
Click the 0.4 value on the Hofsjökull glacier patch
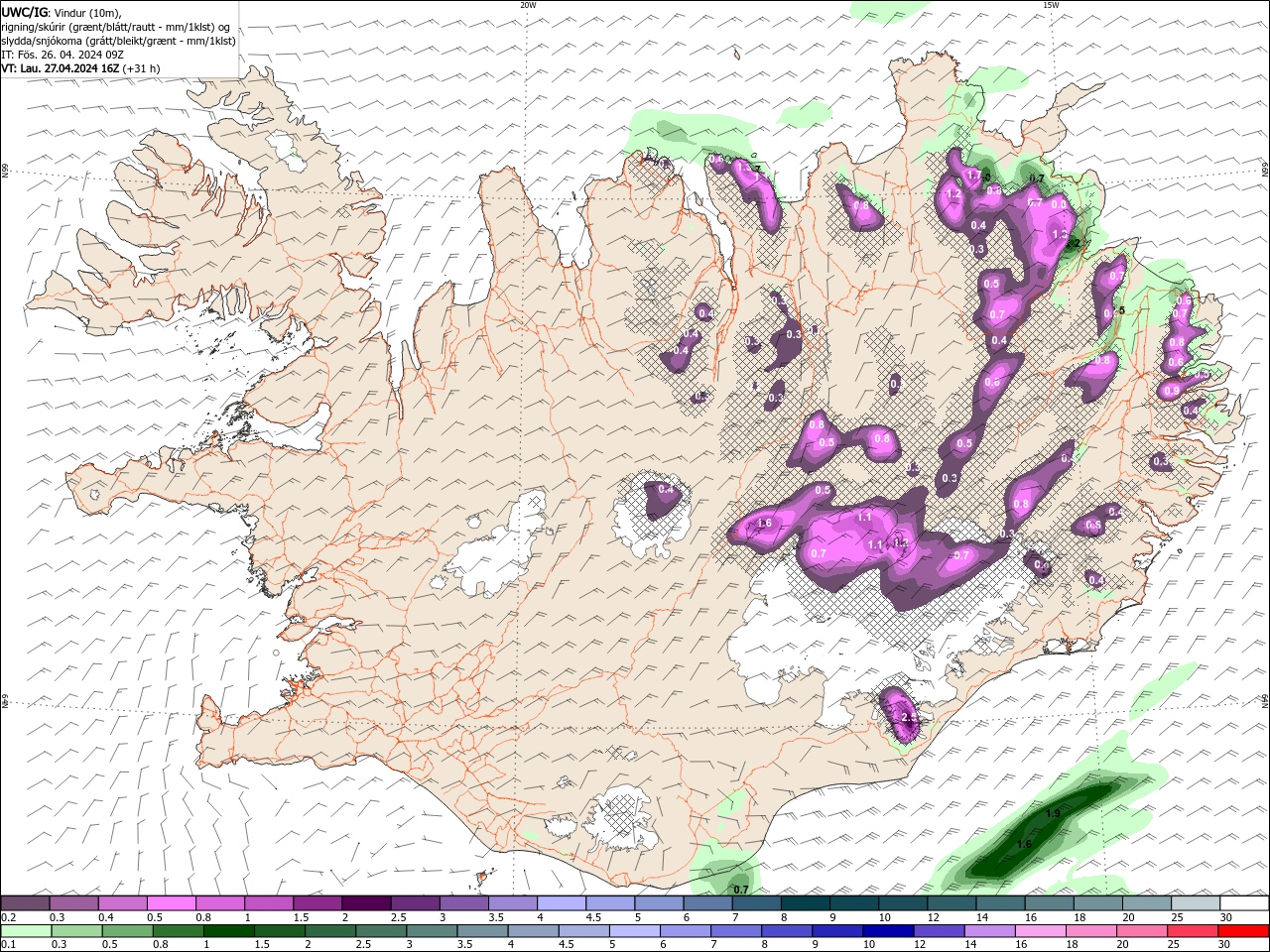(666, 490)
